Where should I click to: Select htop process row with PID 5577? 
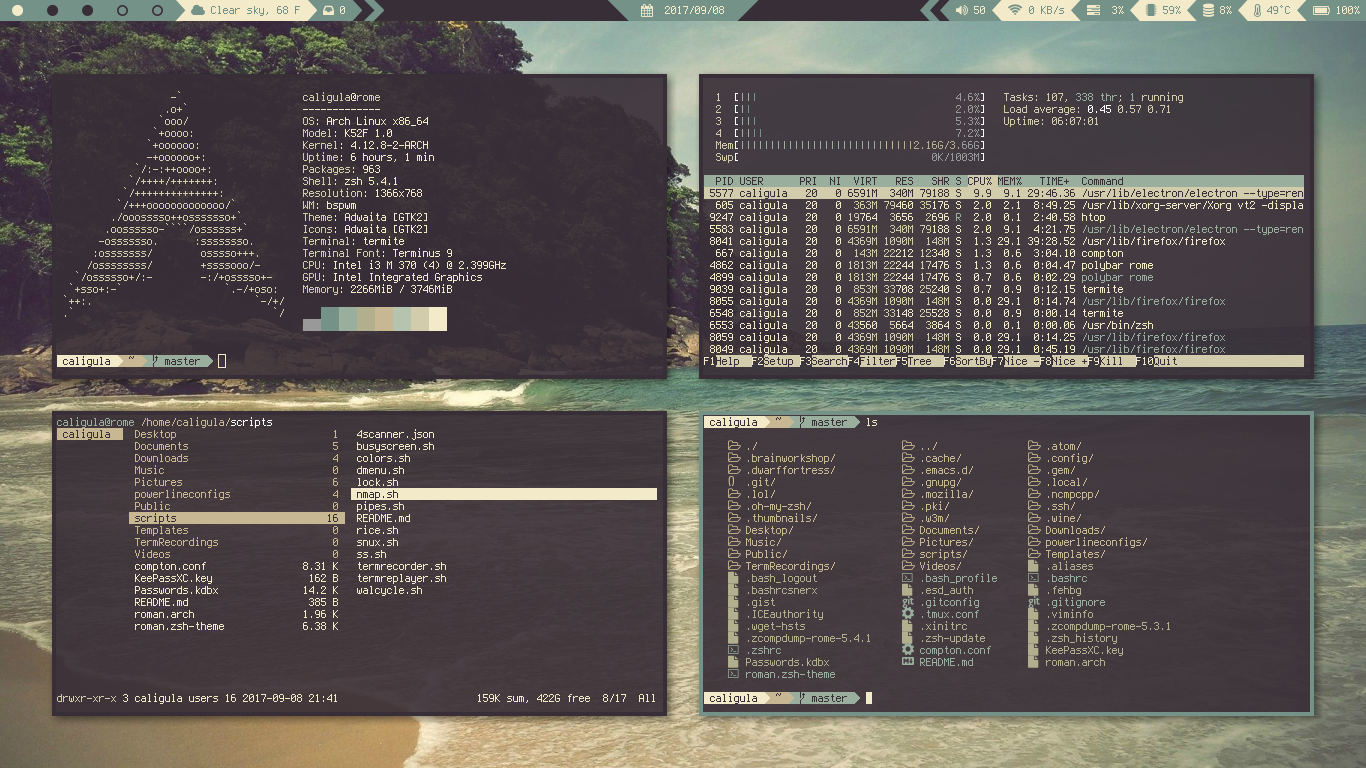tap(1004, 193)
